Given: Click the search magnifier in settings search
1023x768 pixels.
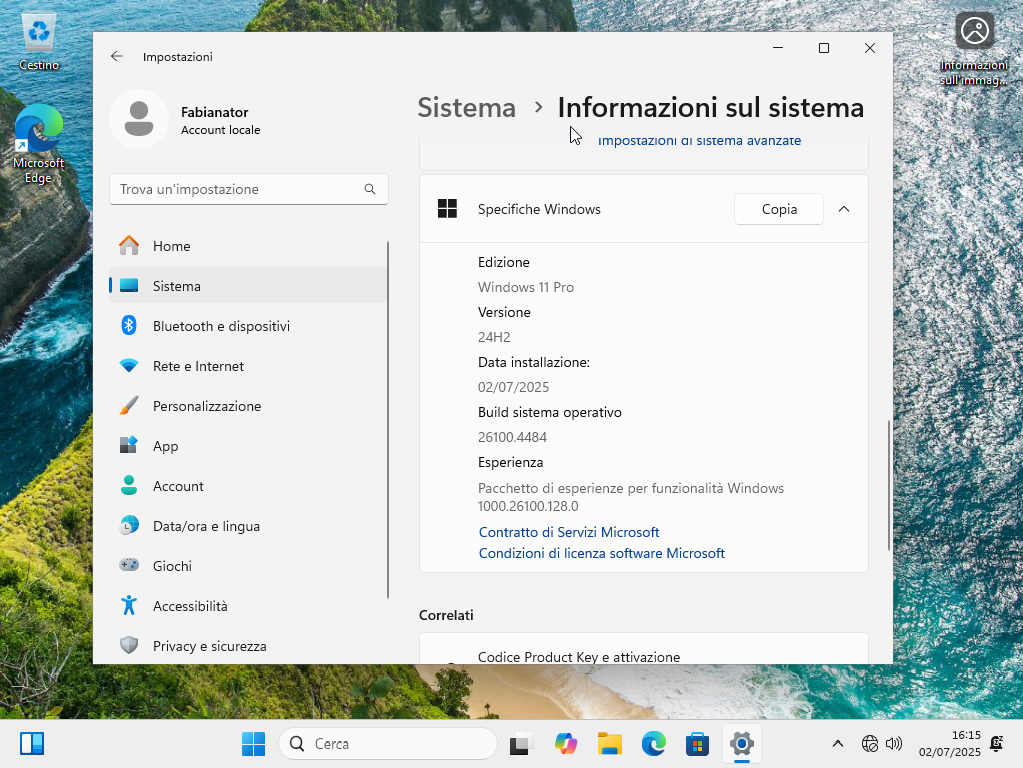Looking at the screenshot, I should click(x=370, y=189).
